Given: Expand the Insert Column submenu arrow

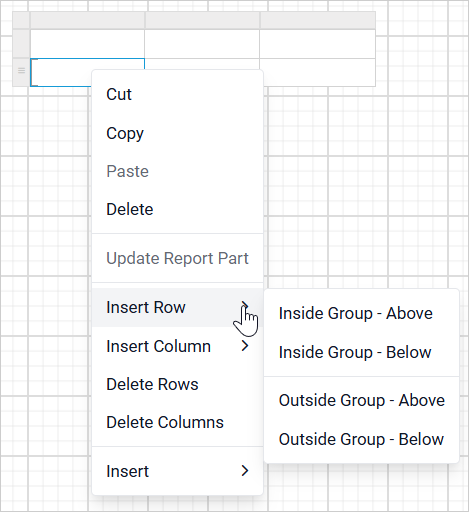Looking at the screenshot, I should (245, 346).
